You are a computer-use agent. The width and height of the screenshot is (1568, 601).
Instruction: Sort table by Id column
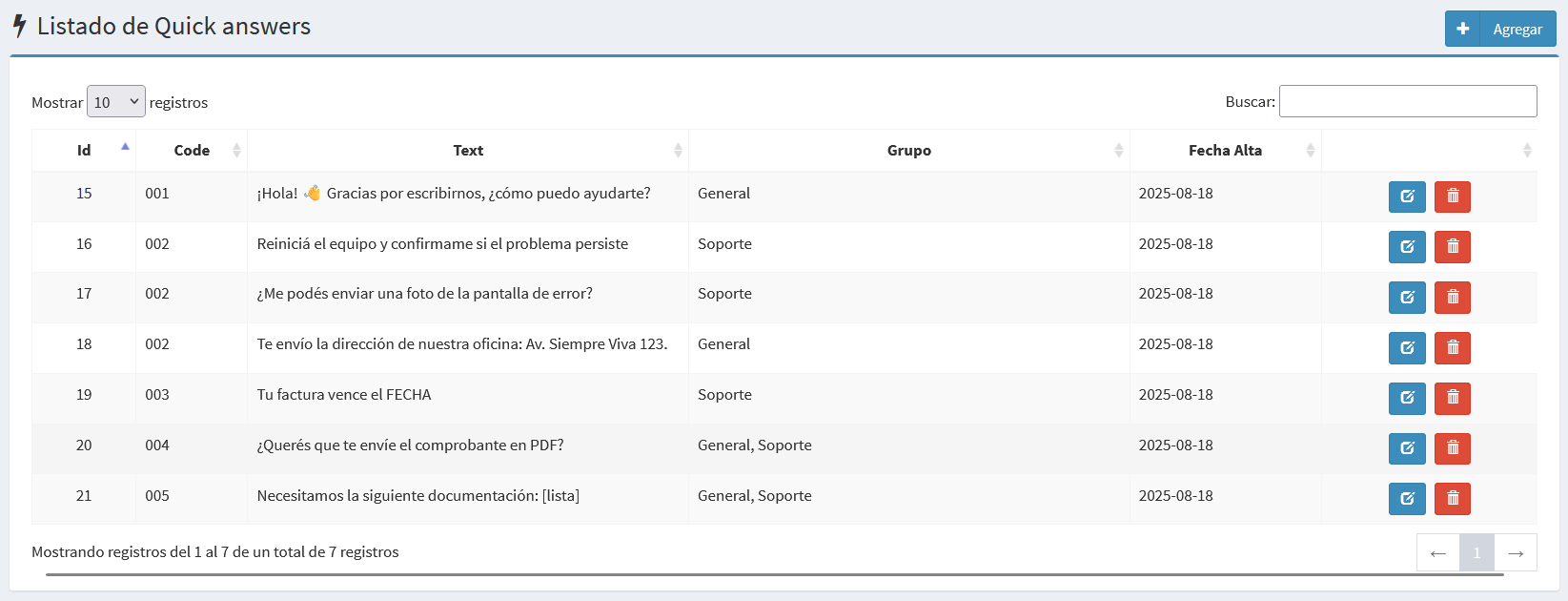(x=84, y=151)
